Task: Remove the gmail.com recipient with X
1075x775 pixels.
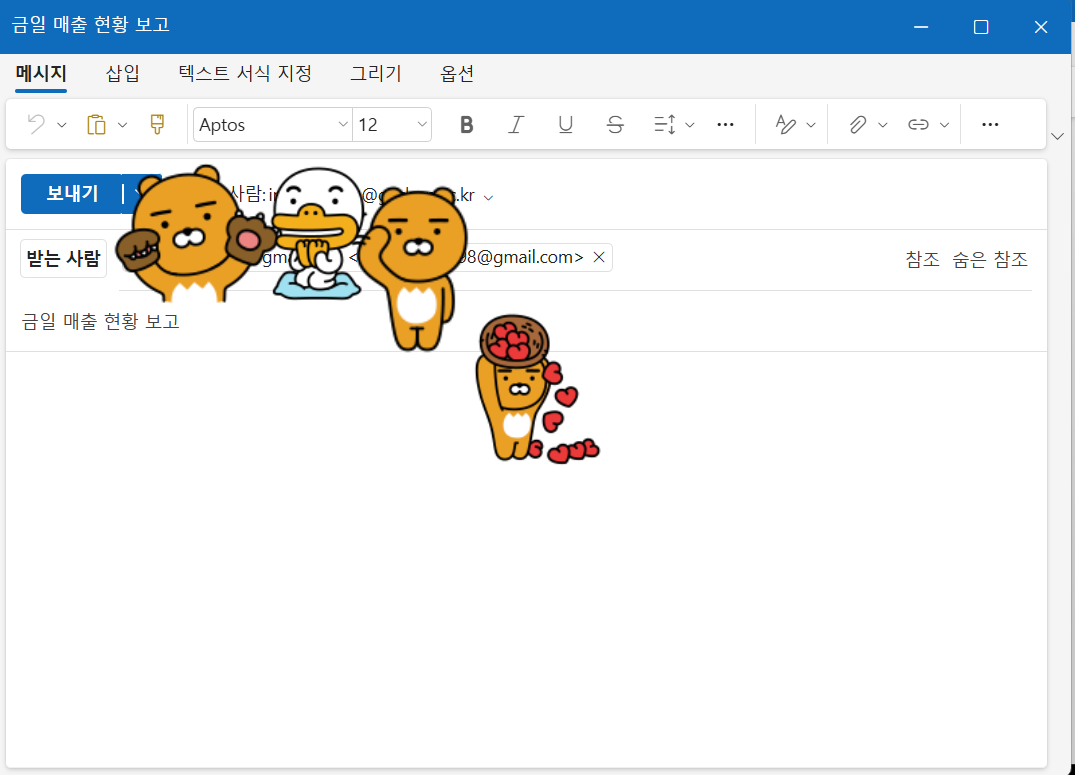Action: click(x=599, y=257)
